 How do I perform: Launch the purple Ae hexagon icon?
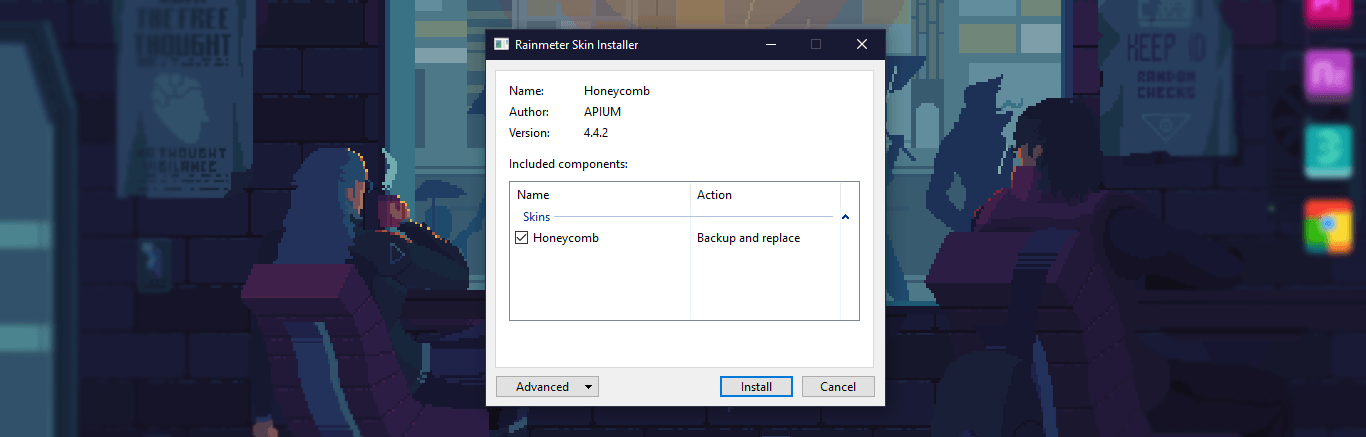pos(1329,74)
